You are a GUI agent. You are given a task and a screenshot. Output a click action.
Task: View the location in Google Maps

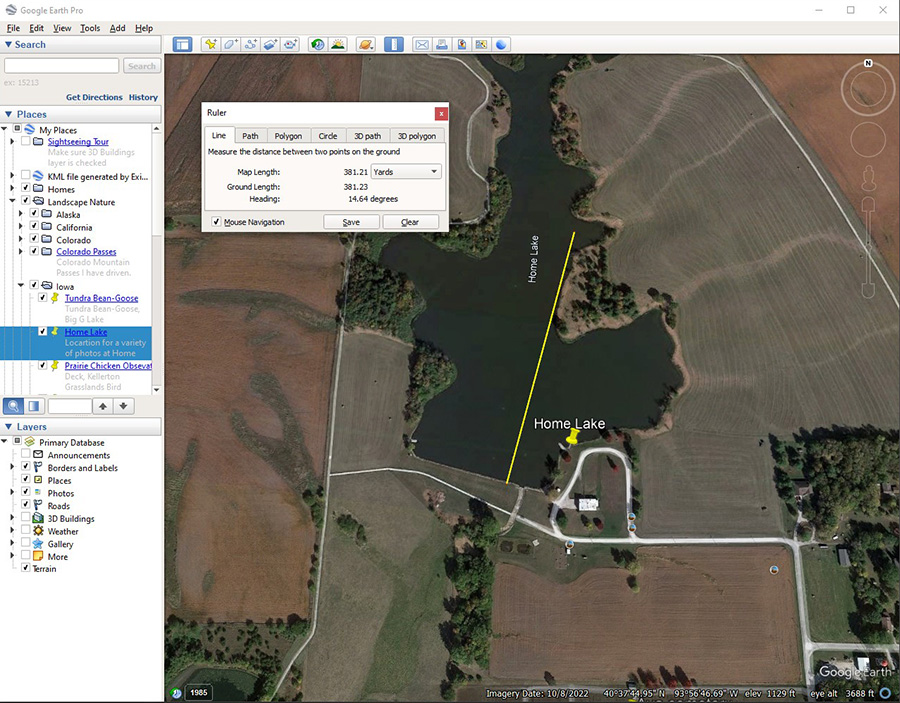481,45
